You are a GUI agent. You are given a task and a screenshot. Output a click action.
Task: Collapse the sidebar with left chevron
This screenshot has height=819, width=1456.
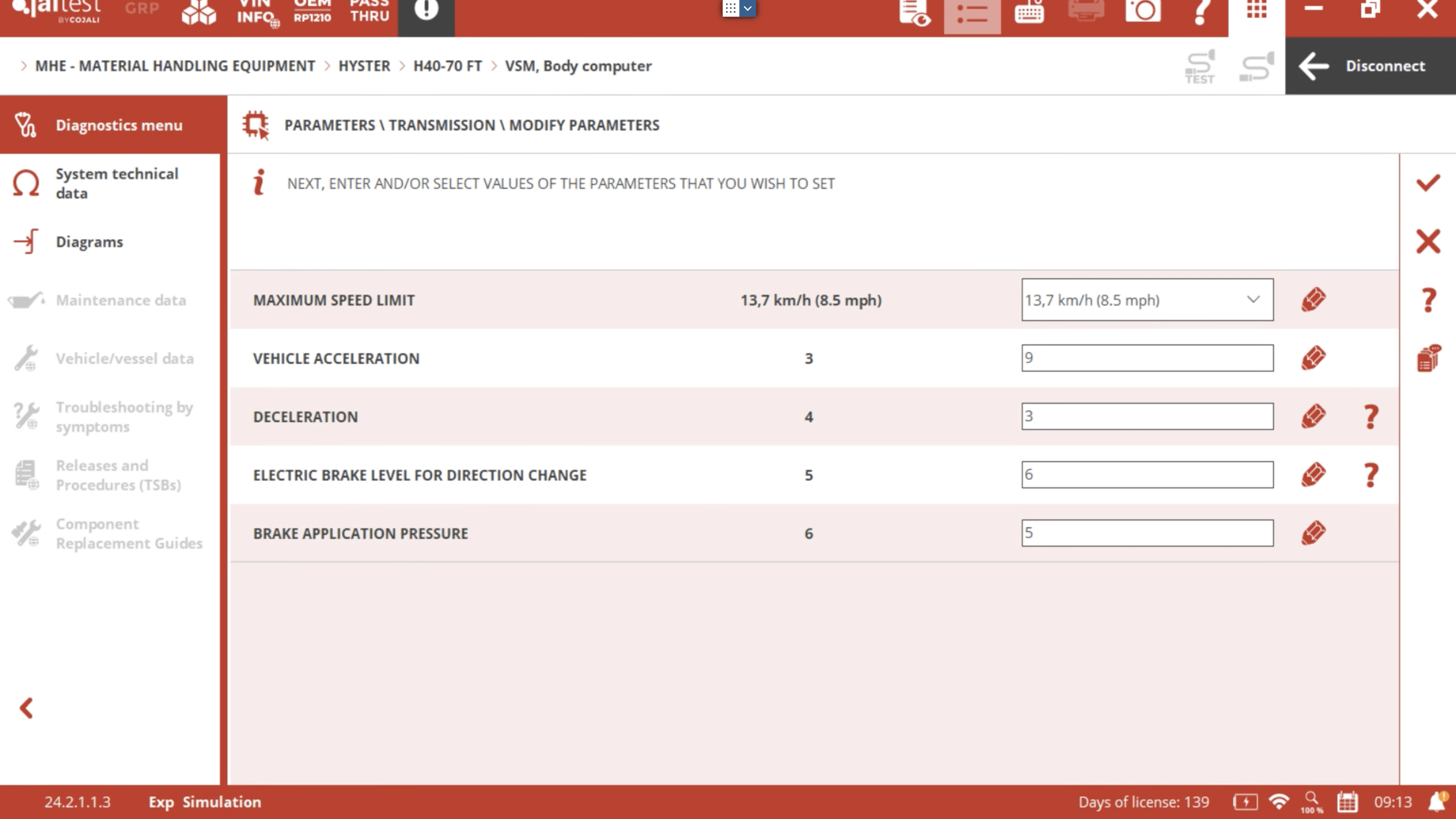27,708
